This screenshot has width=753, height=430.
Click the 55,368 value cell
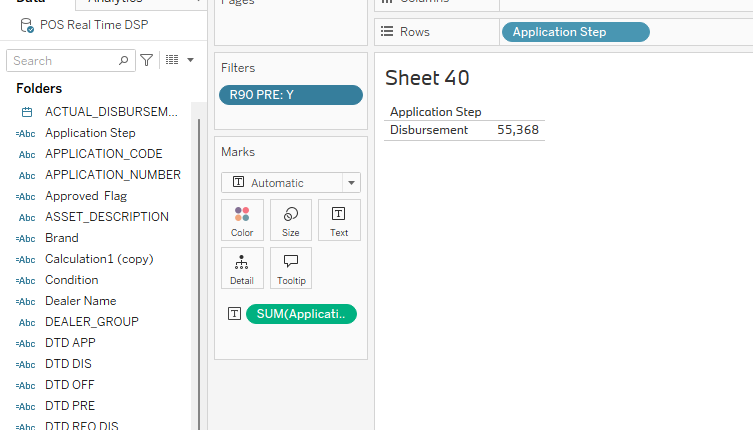coord(518,130)
